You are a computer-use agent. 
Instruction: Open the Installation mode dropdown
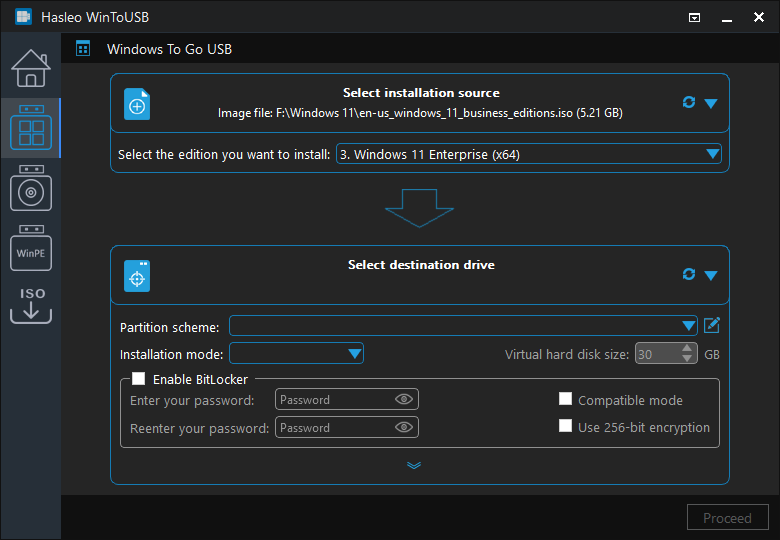pos(296,354)
